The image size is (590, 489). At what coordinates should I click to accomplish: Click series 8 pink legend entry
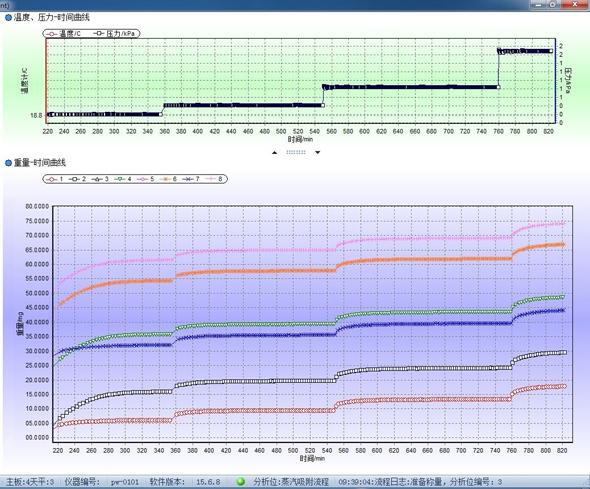(214, 179)
